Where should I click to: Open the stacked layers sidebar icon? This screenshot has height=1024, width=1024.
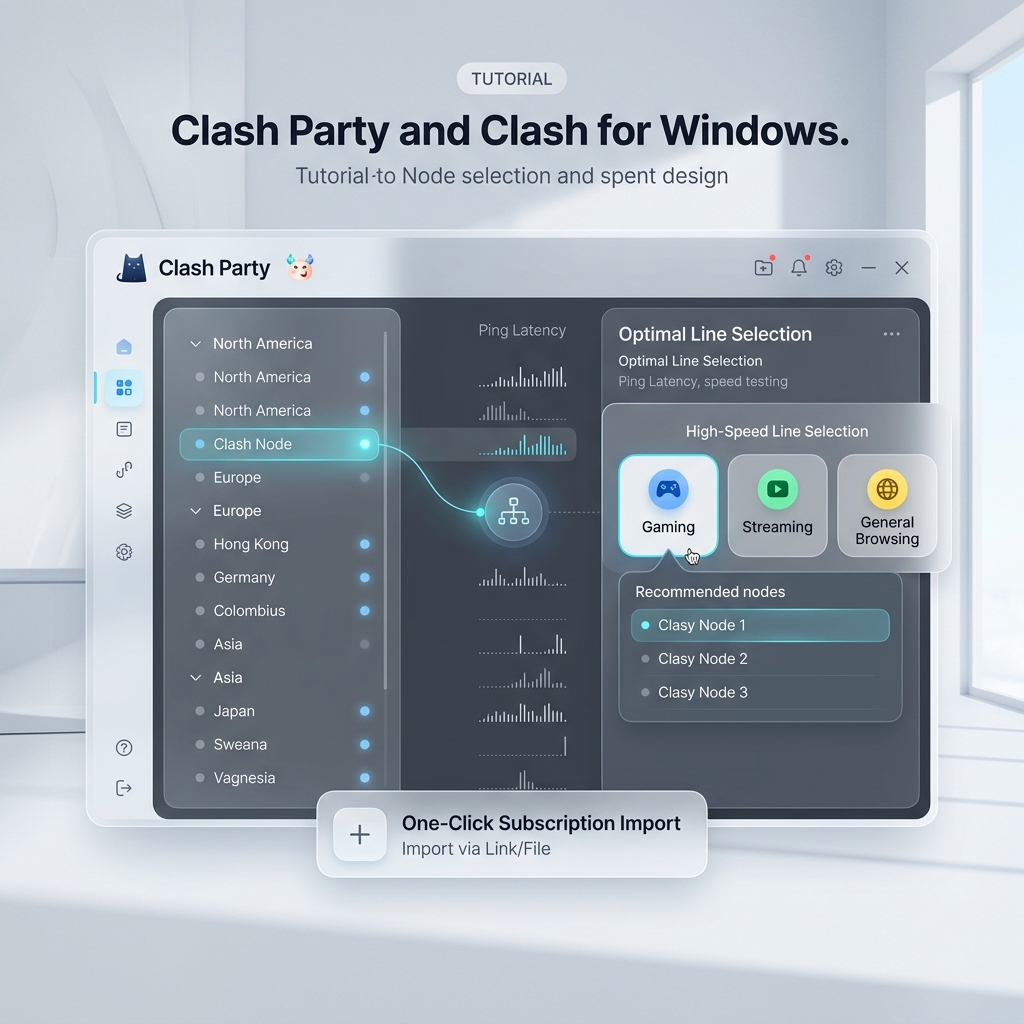click(124, 511)
